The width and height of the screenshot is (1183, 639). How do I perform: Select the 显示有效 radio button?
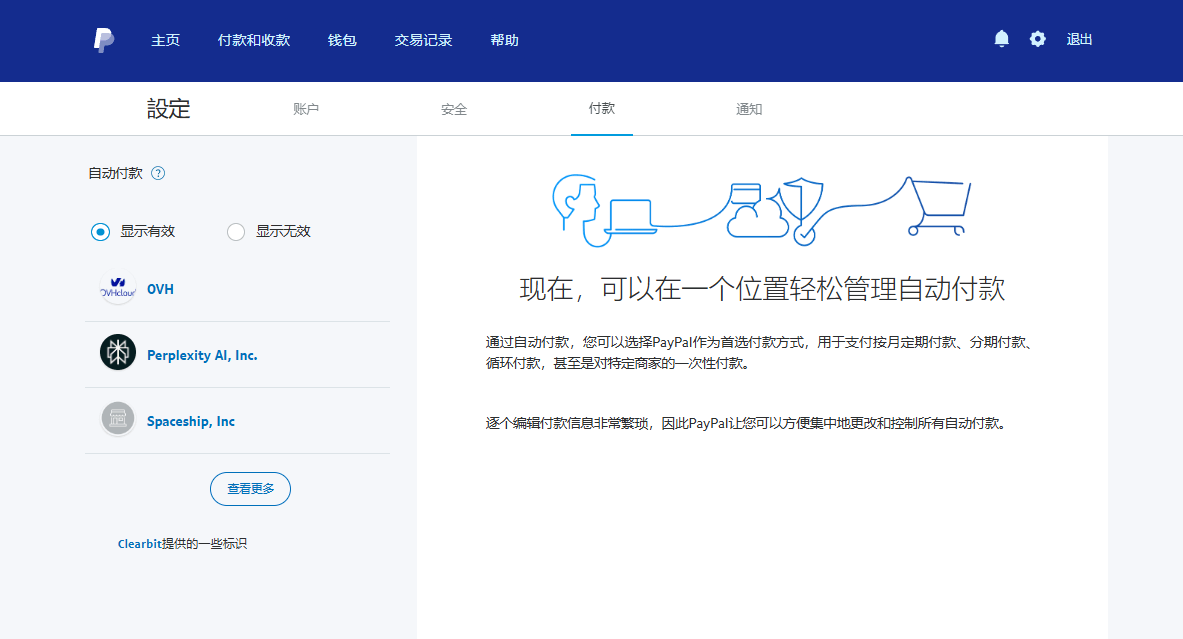click(100, 232)
